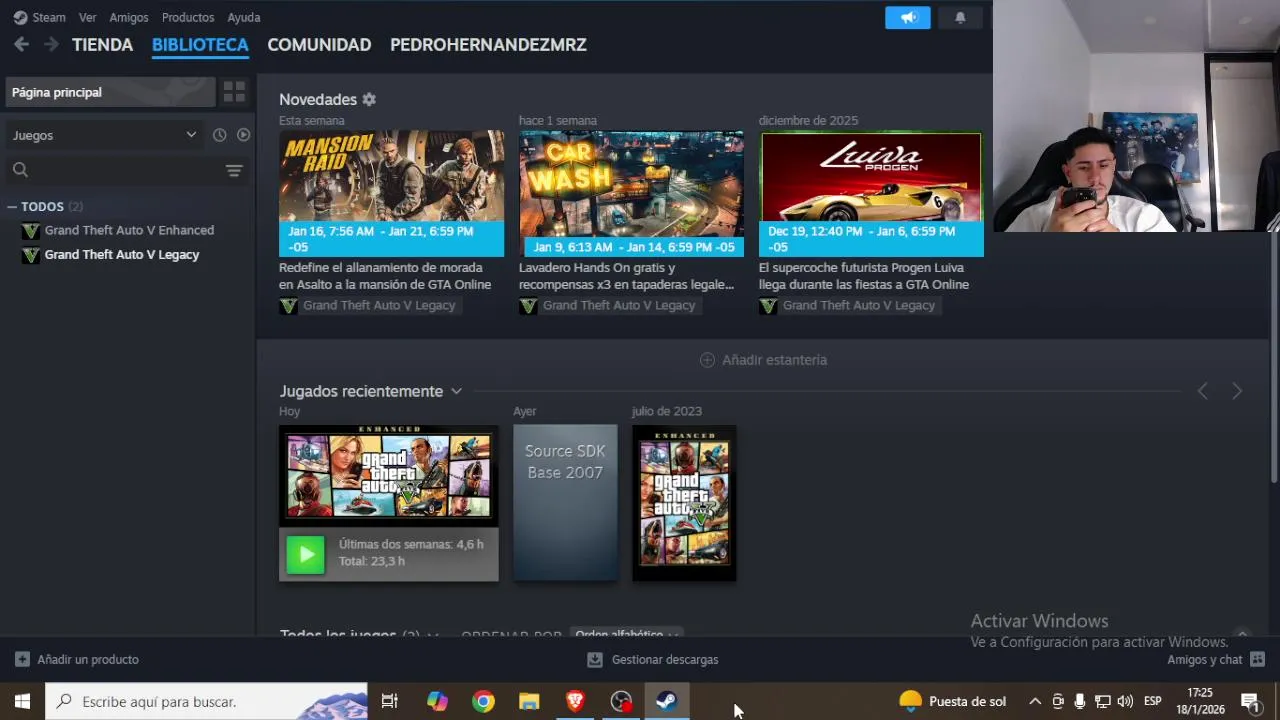Open the Luiva Progen news thumbnail

871,193
